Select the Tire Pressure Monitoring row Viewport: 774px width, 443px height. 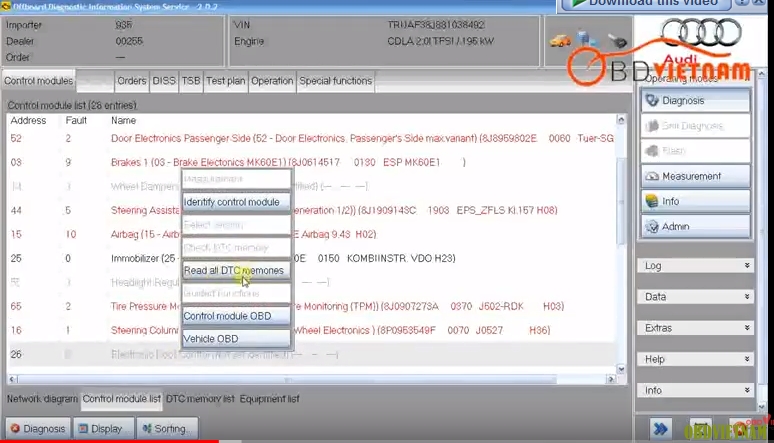click(311, 307)
